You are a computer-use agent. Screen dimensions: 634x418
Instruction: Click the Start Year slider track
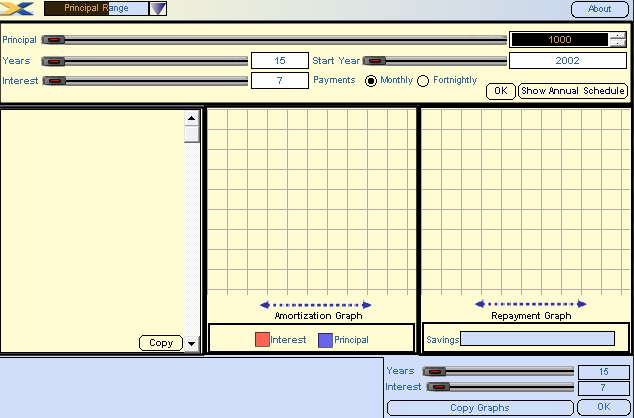click(435, 61)
